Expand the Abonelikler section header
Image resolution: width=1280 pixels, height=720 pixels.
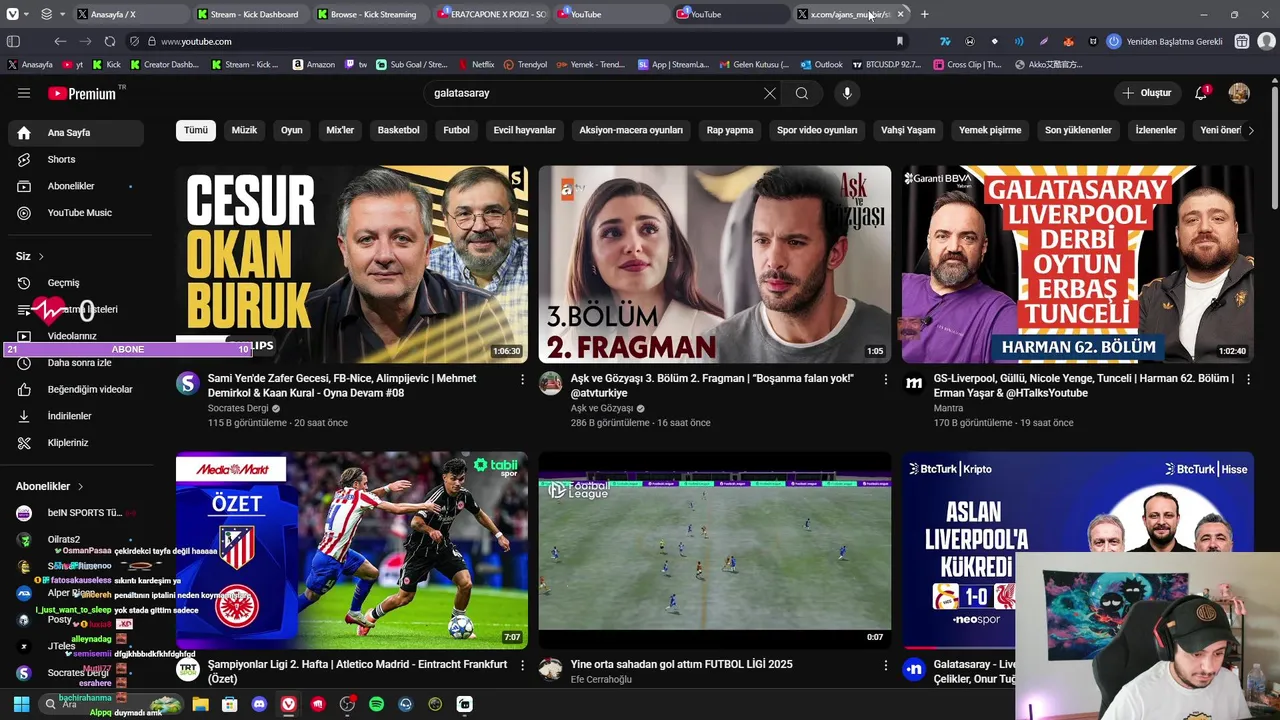50,486
